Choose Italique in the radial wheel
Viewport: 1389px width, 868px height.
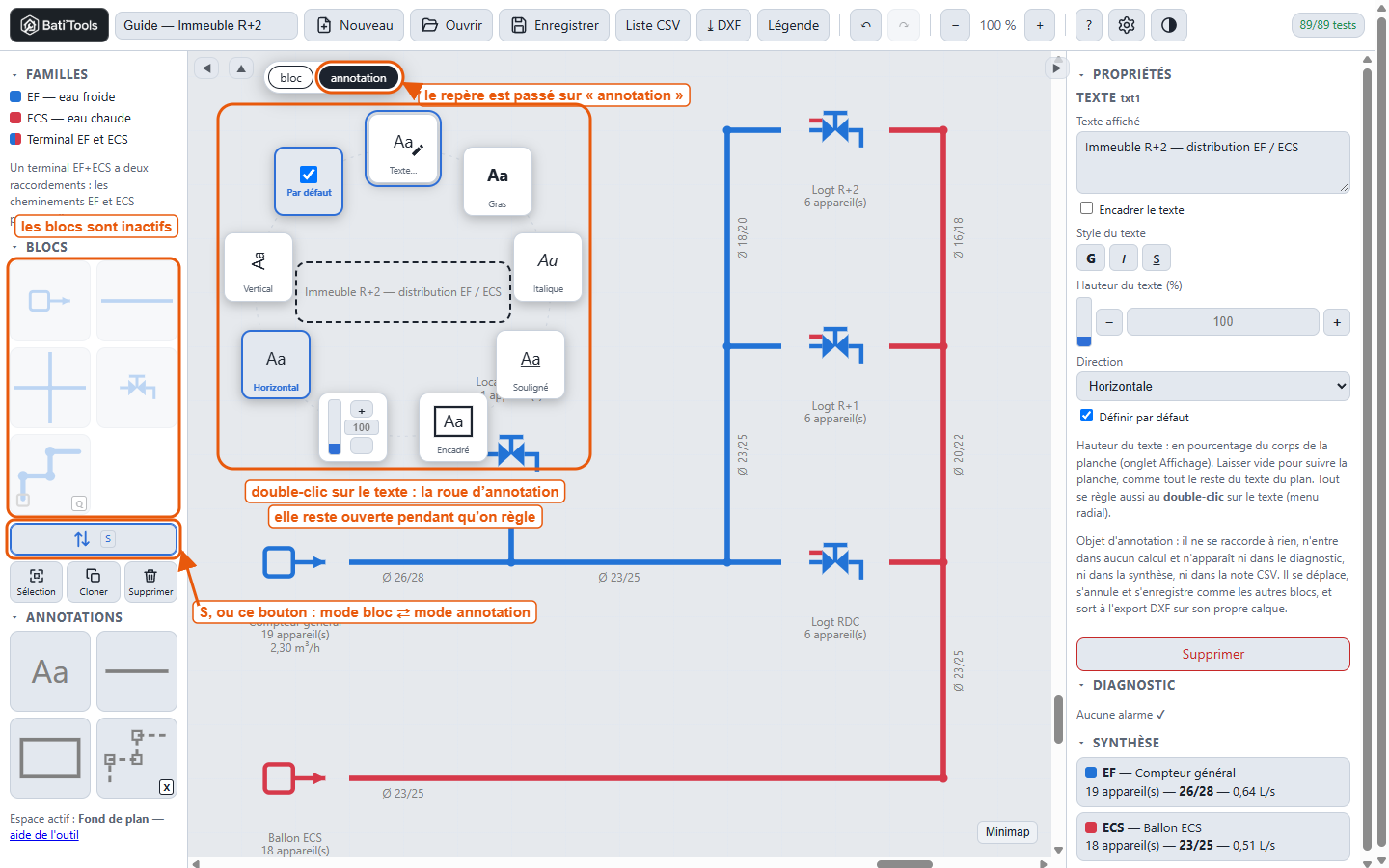(x=548, y=267)
